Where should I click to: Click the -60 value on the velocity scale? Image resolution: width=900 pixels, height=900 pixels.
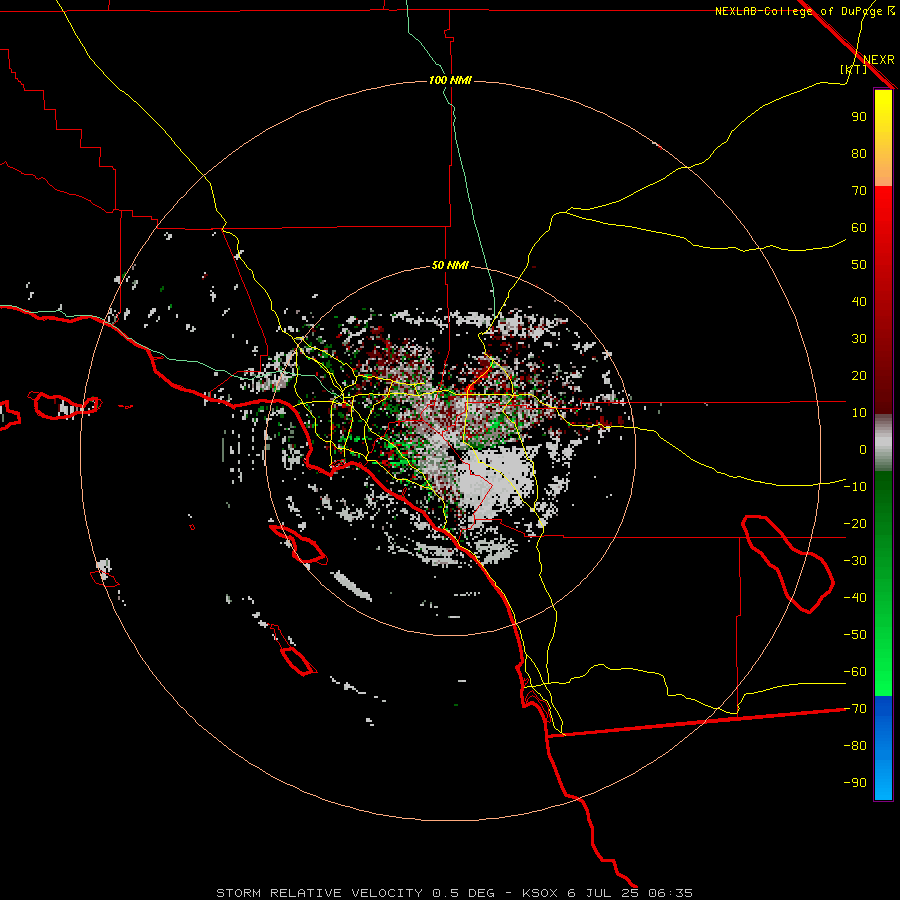click(x=855, y=672)
